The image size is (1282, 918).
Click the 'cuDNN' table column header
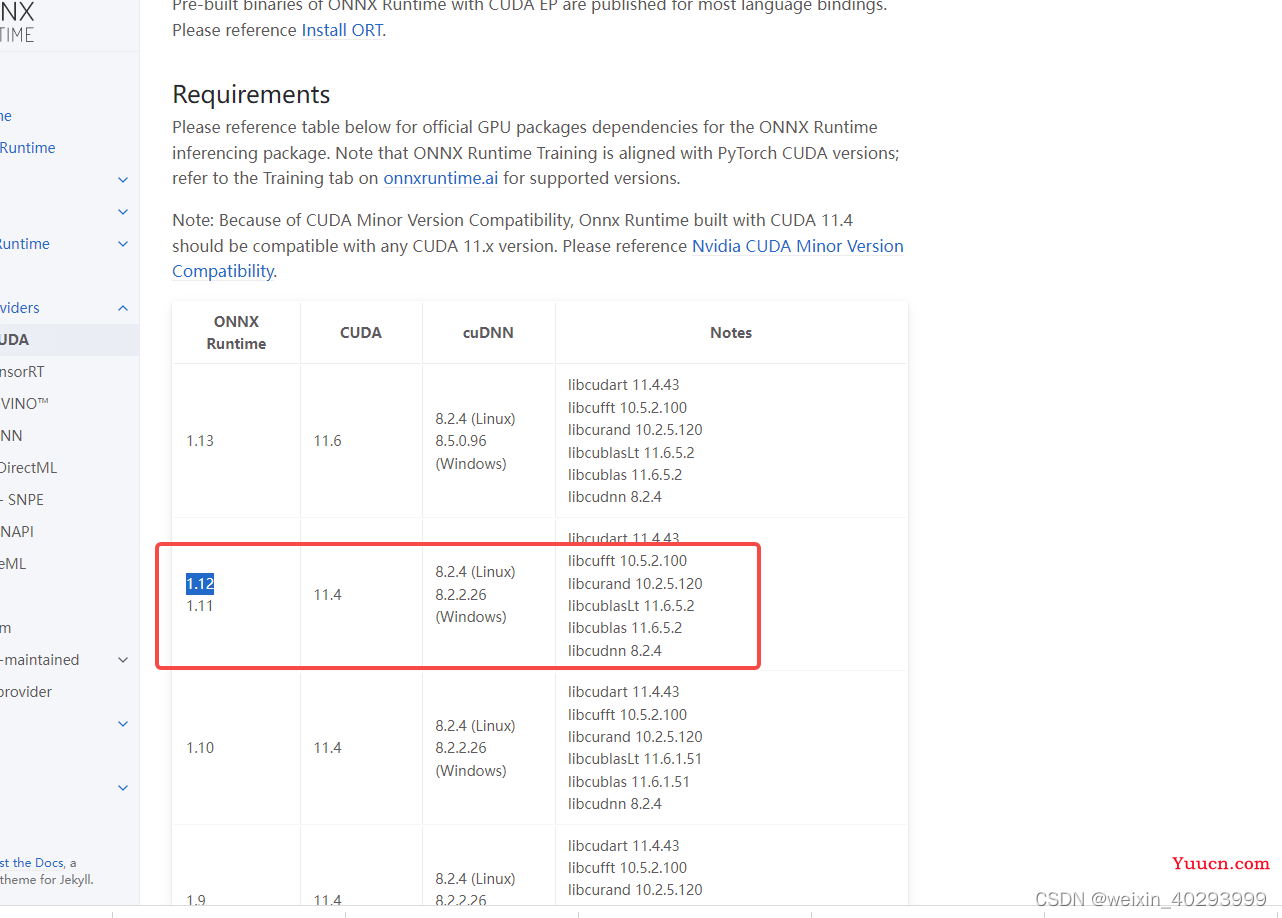click(x=489, y=333)
